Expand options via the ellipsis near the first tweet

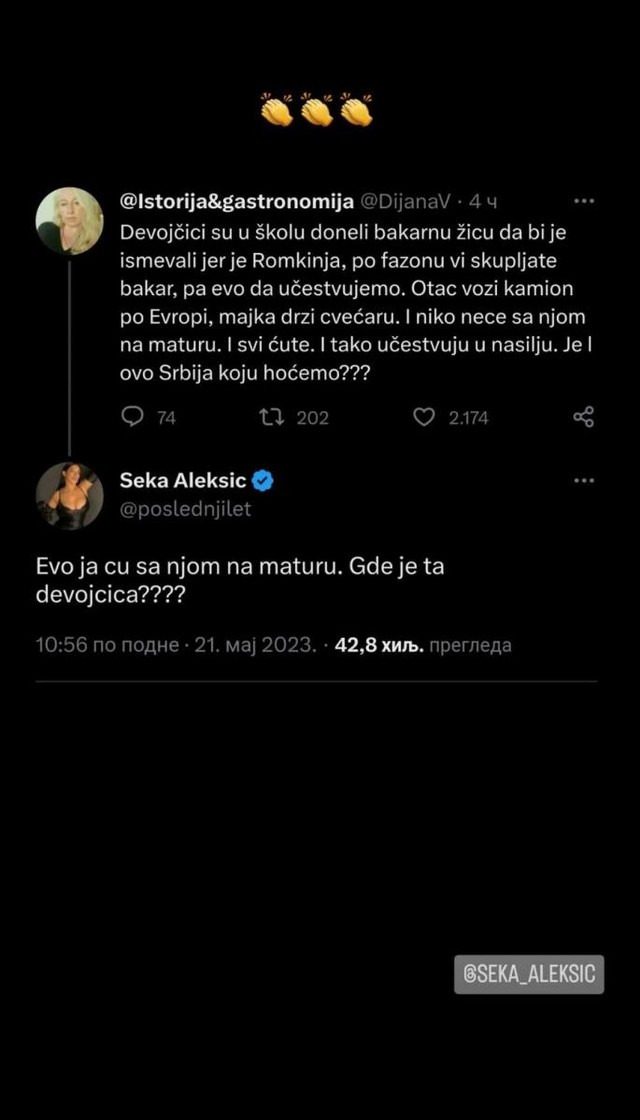(x=584, y=200)
